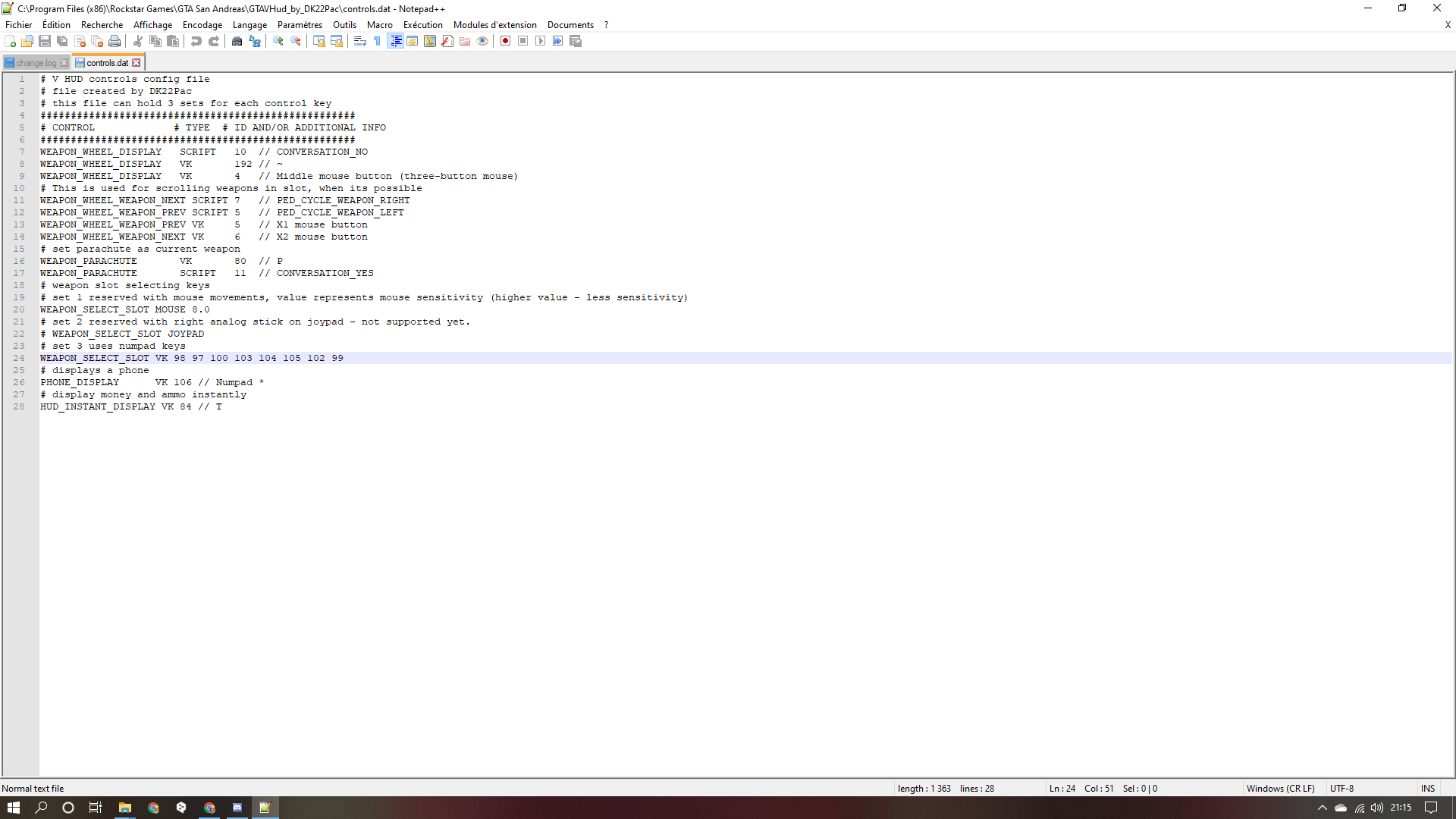Screen dimensions: 1456x819
Task: Open the Encodage menu
Action: [x=202, y=24]
